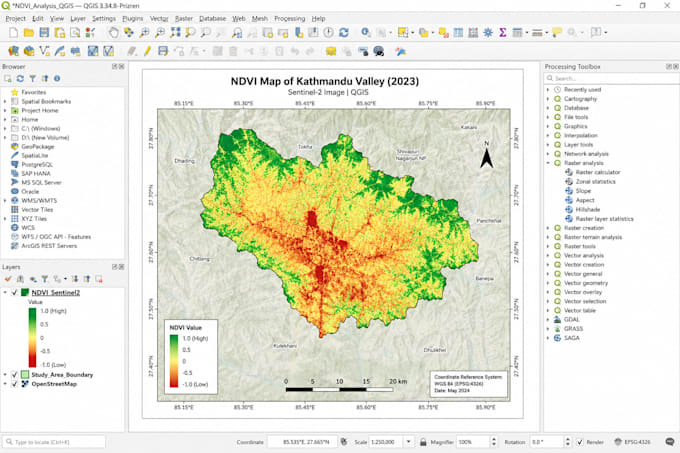Activate the Identify Features tool
Screen dimensions: 680x453
tap(366, 33)
